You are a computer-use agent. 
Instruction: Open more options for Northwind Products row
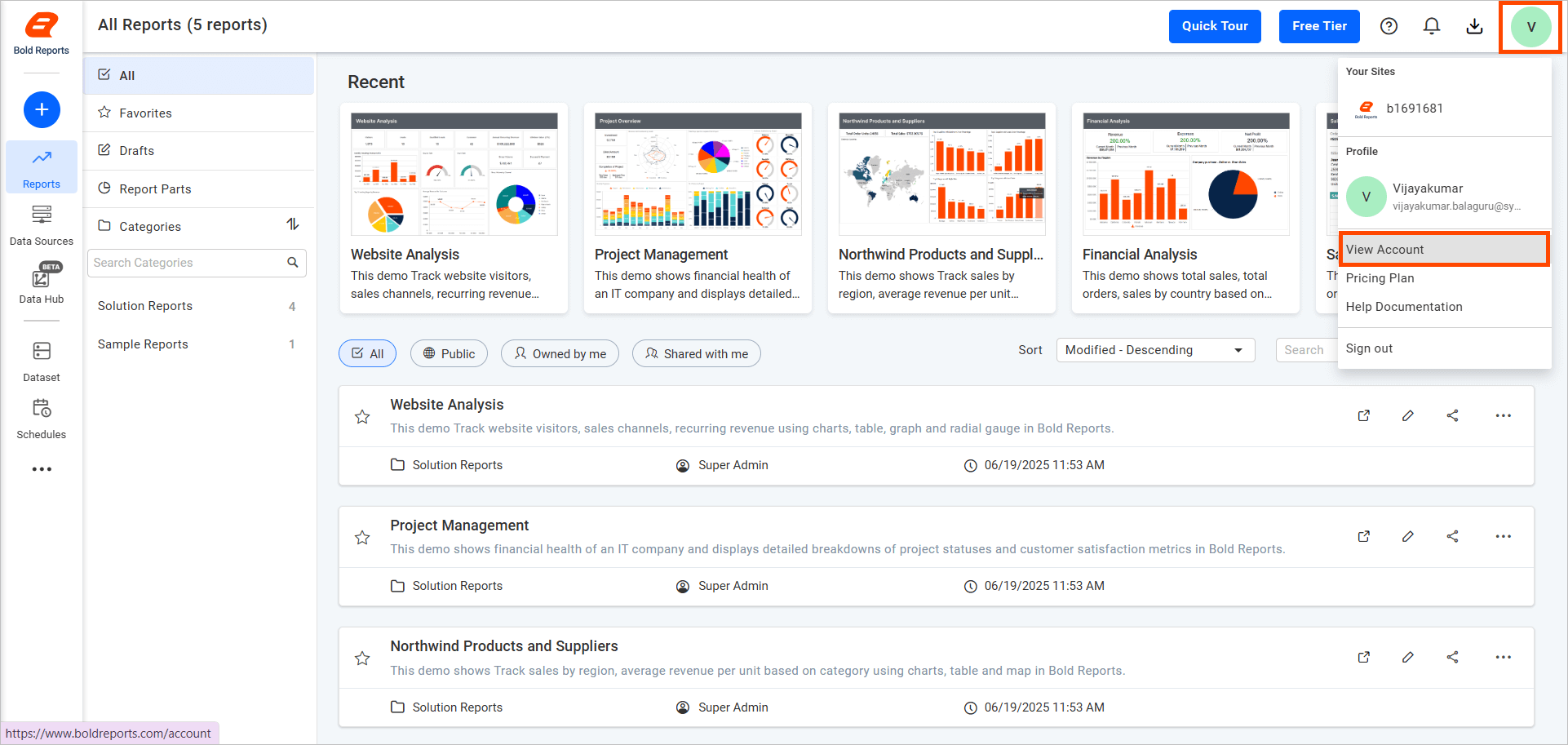click(x=1504, y=657)
